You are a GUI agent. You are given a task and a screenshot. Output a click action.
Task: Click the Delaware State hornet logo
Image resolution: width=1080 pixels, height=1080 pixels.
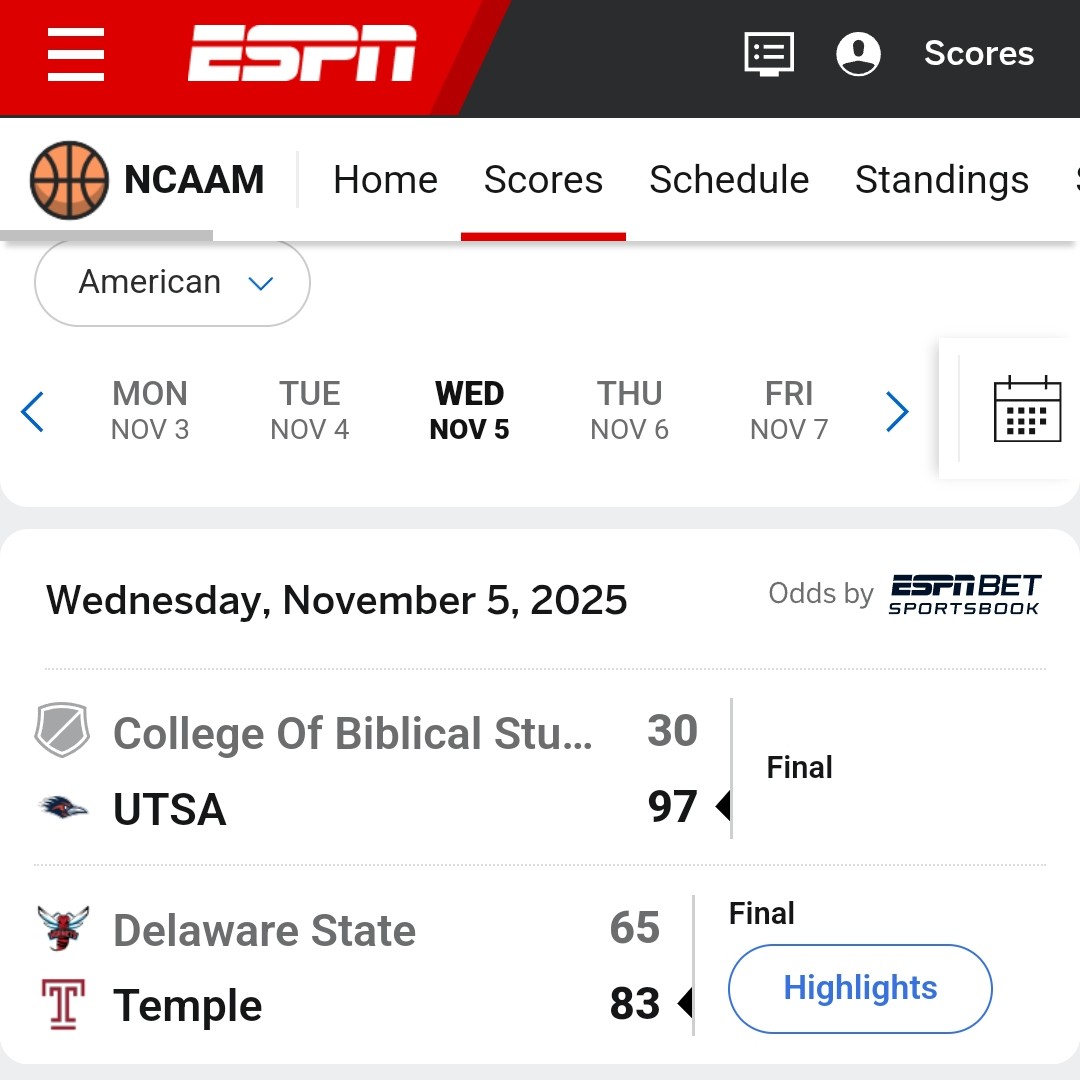coord(63,929)
